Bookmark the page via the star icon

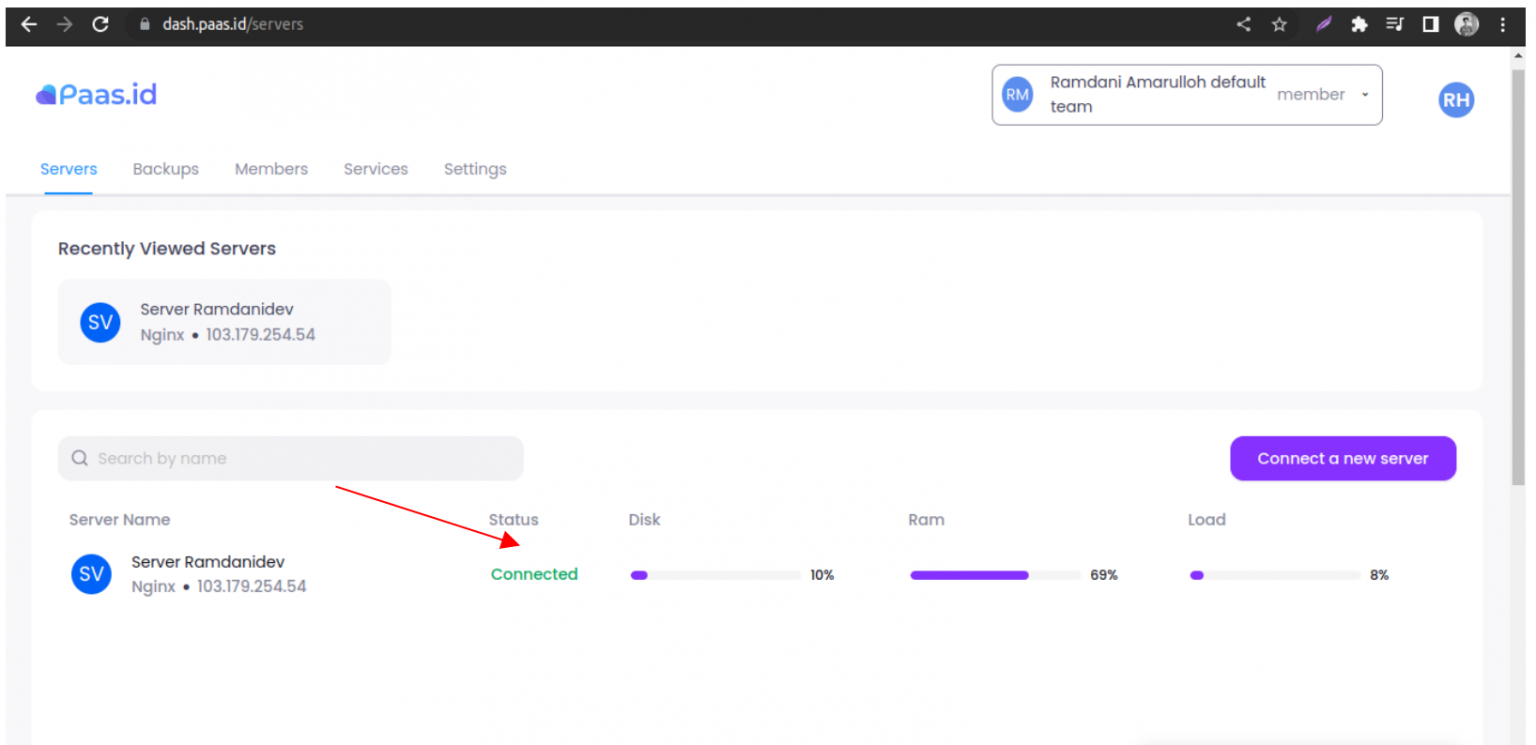click(x=1280, y=24)
